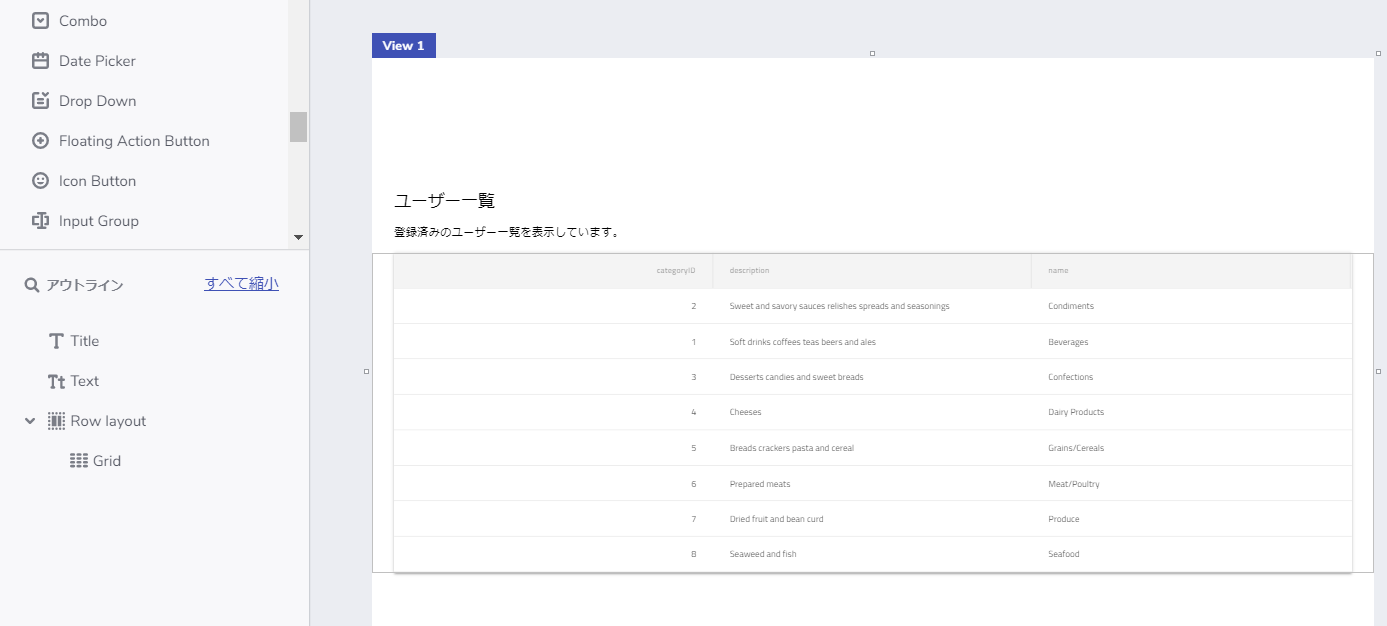This screenshot has width=1387, height=626.
Task: Select the Icon Button smiley icon
Action: 41,180
